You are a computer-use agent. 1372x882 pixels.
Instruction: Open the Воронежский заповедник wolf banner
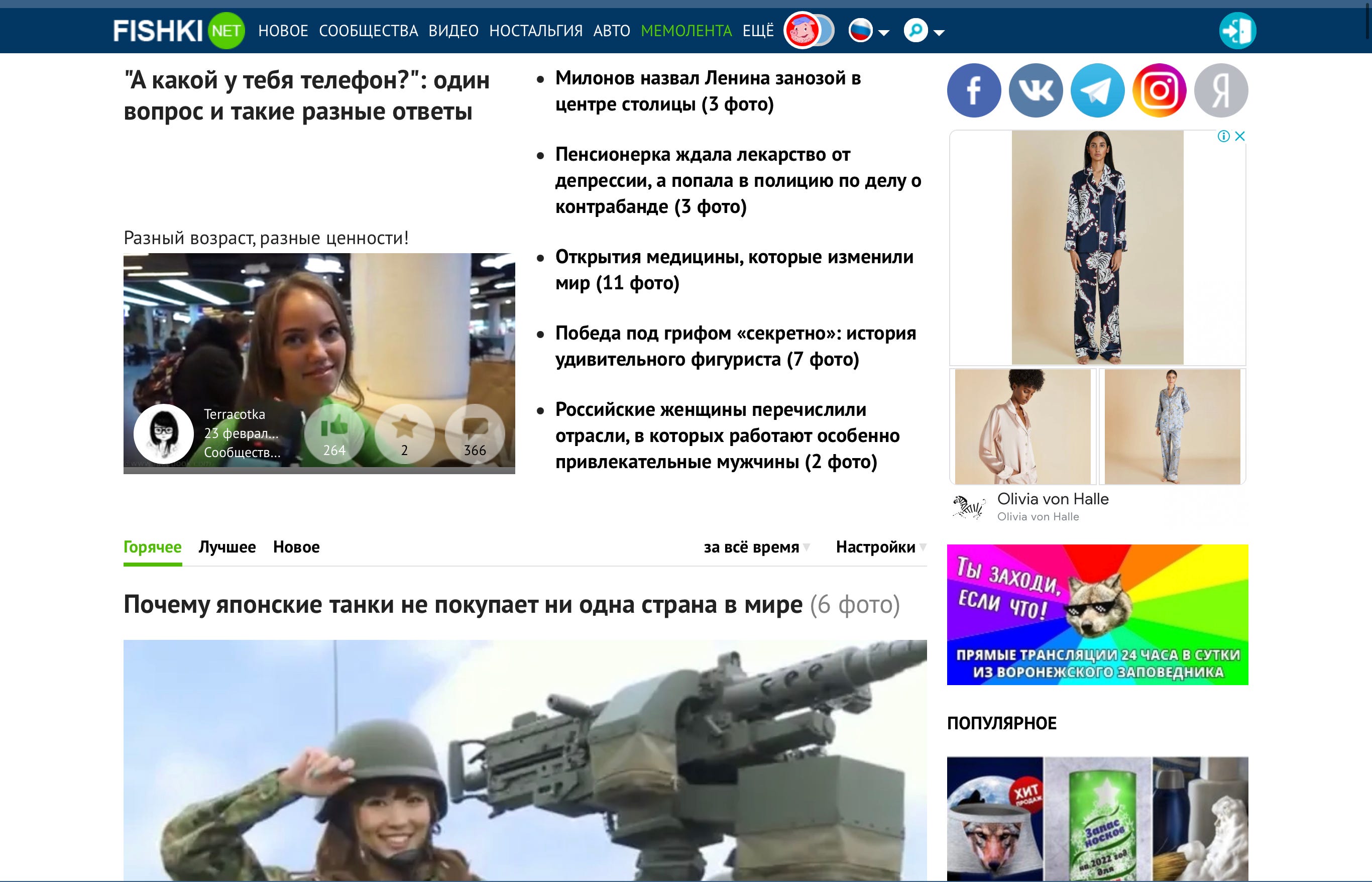click(1098, 614)
